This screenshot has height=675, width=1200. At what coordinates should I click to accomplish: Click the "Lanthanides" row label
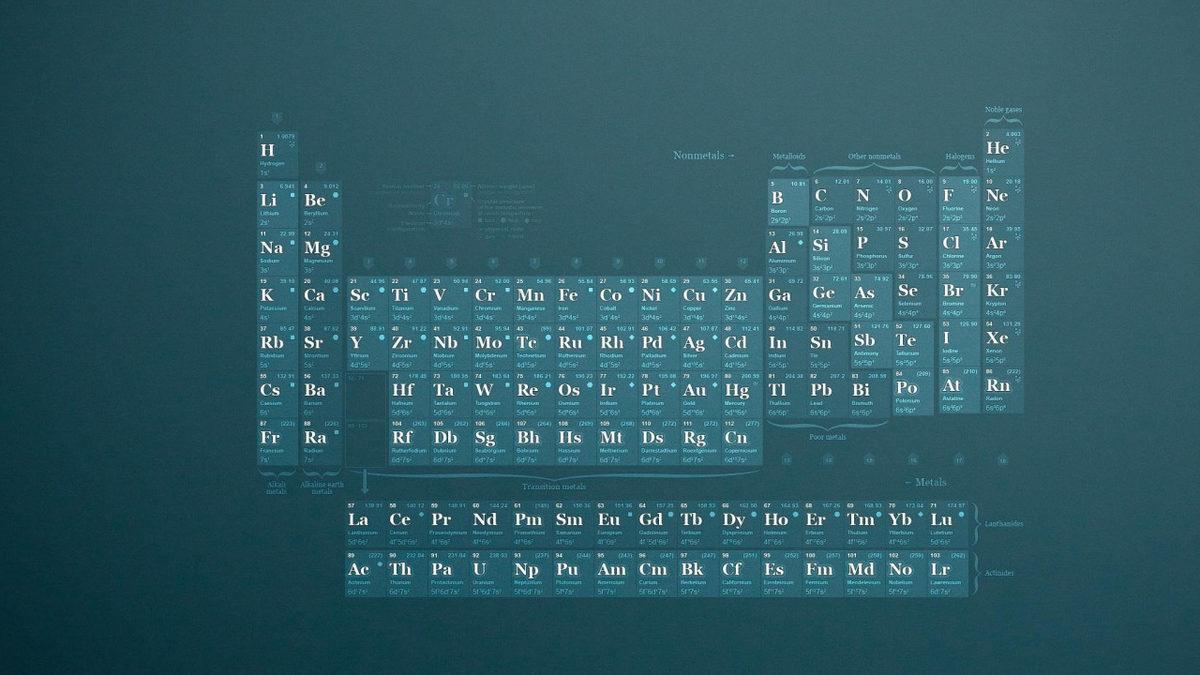tap(1004, 523)
